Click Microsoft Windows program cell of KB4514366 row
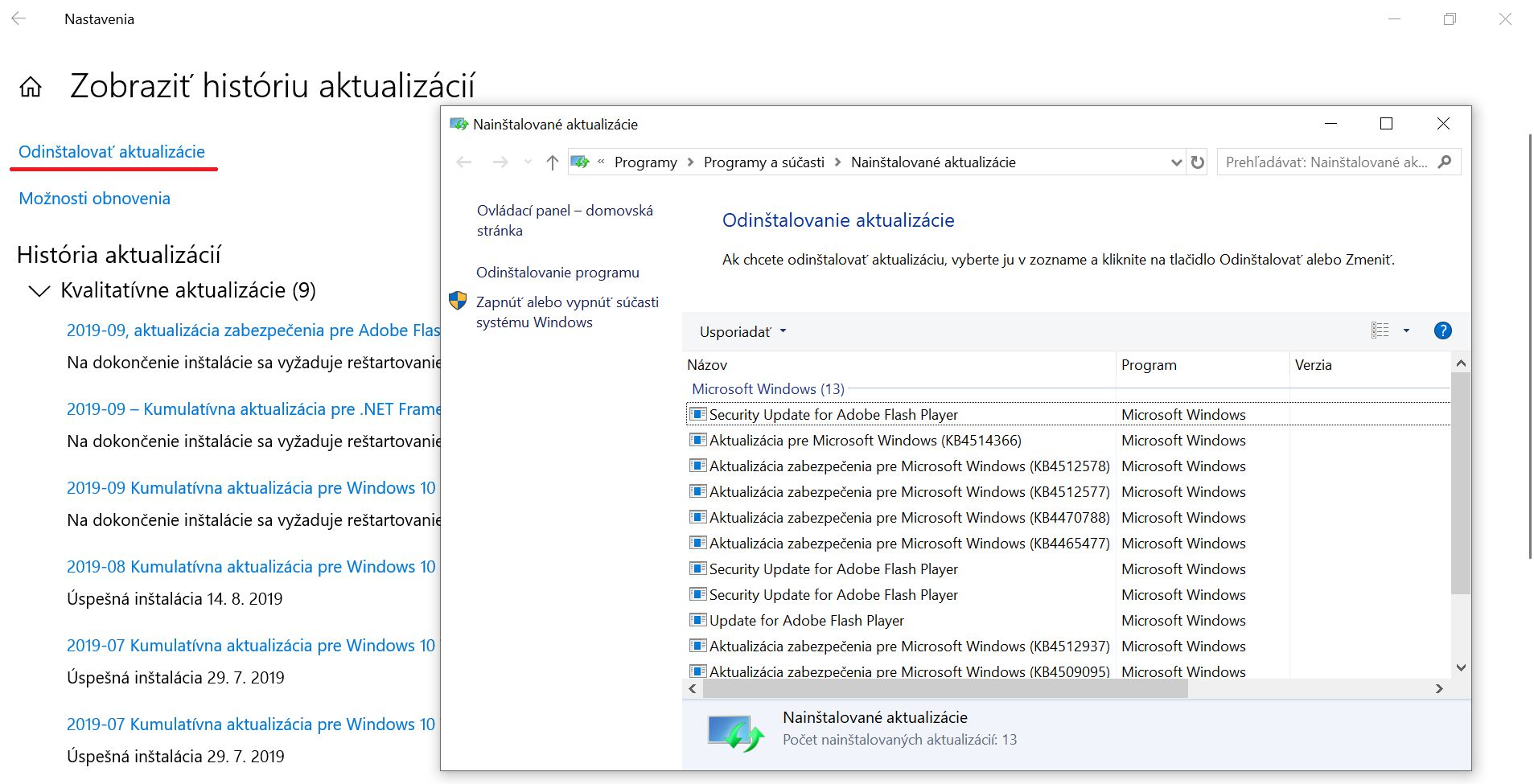 [1183, 441]
